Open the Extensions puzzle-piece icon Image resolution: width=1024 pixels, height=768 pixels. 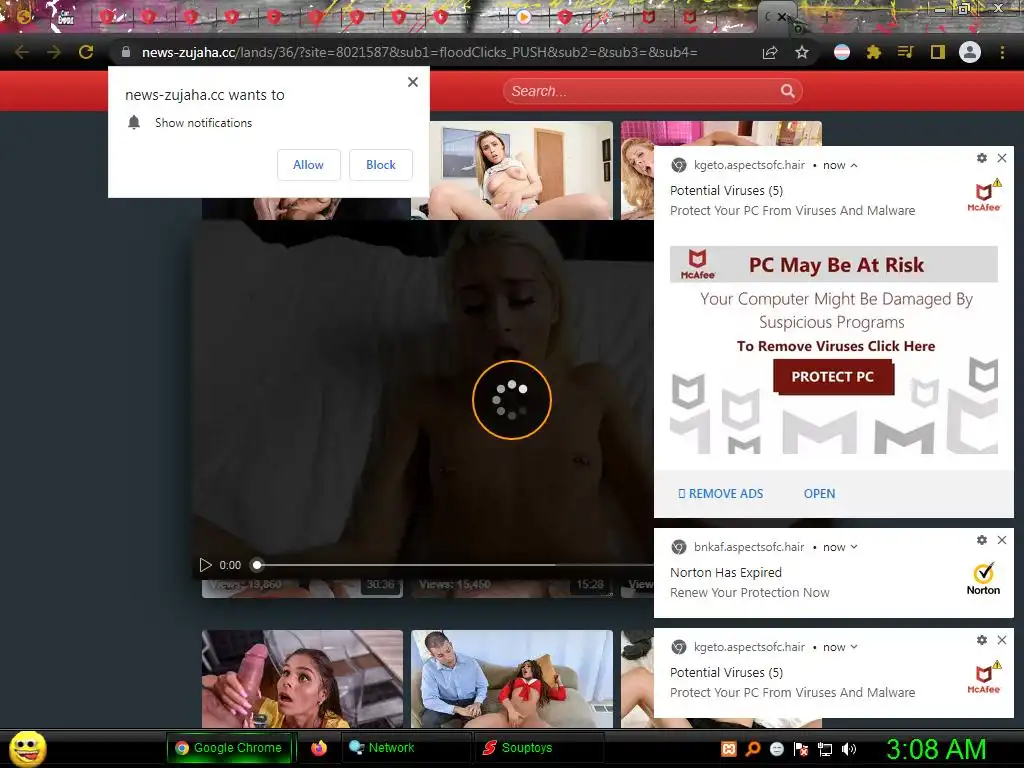pyautogui.click(x=874, y=52)
